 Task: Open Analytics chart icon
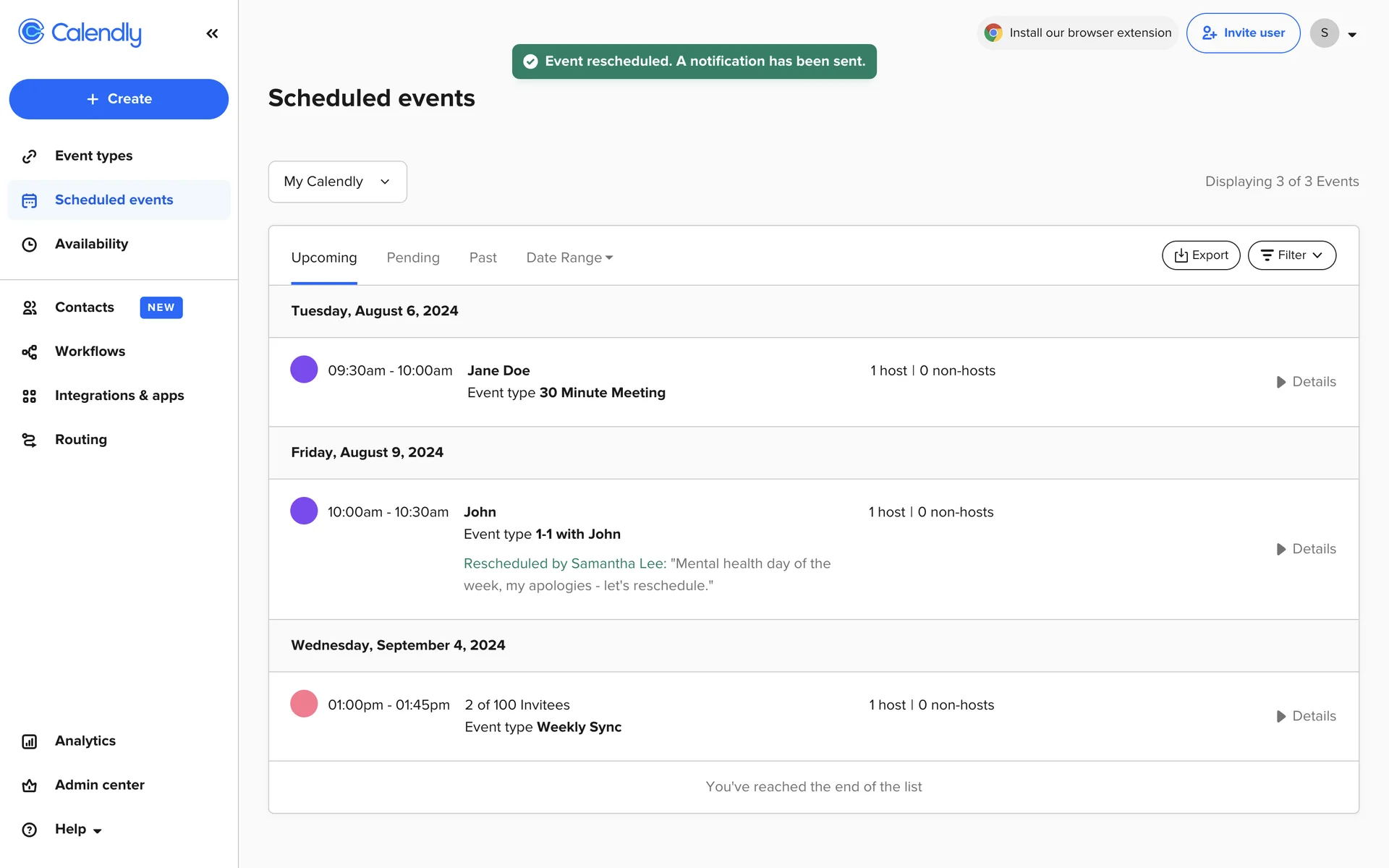click(x=30, y=741)
